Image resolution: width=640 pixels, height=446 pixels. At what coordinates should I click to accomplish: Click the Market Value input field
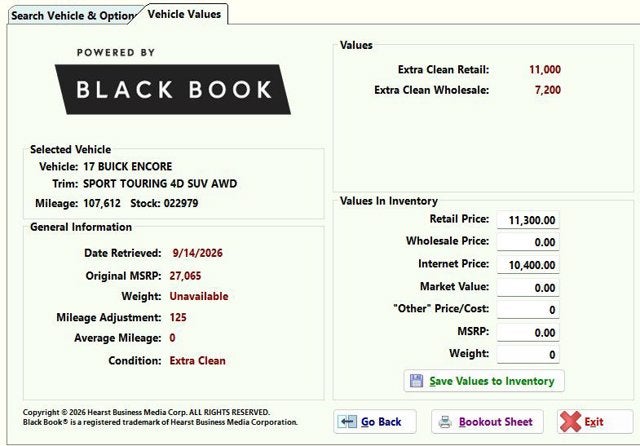coord(528,288)
